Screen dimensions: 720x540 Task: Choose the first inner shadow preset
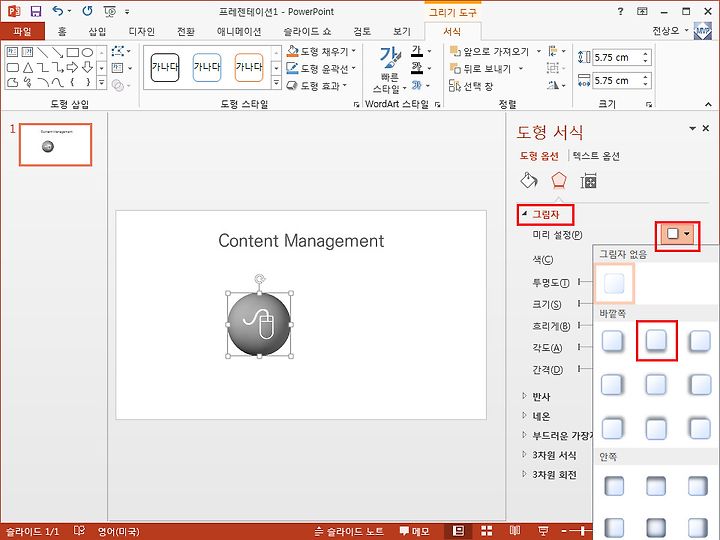pos(613,486)
